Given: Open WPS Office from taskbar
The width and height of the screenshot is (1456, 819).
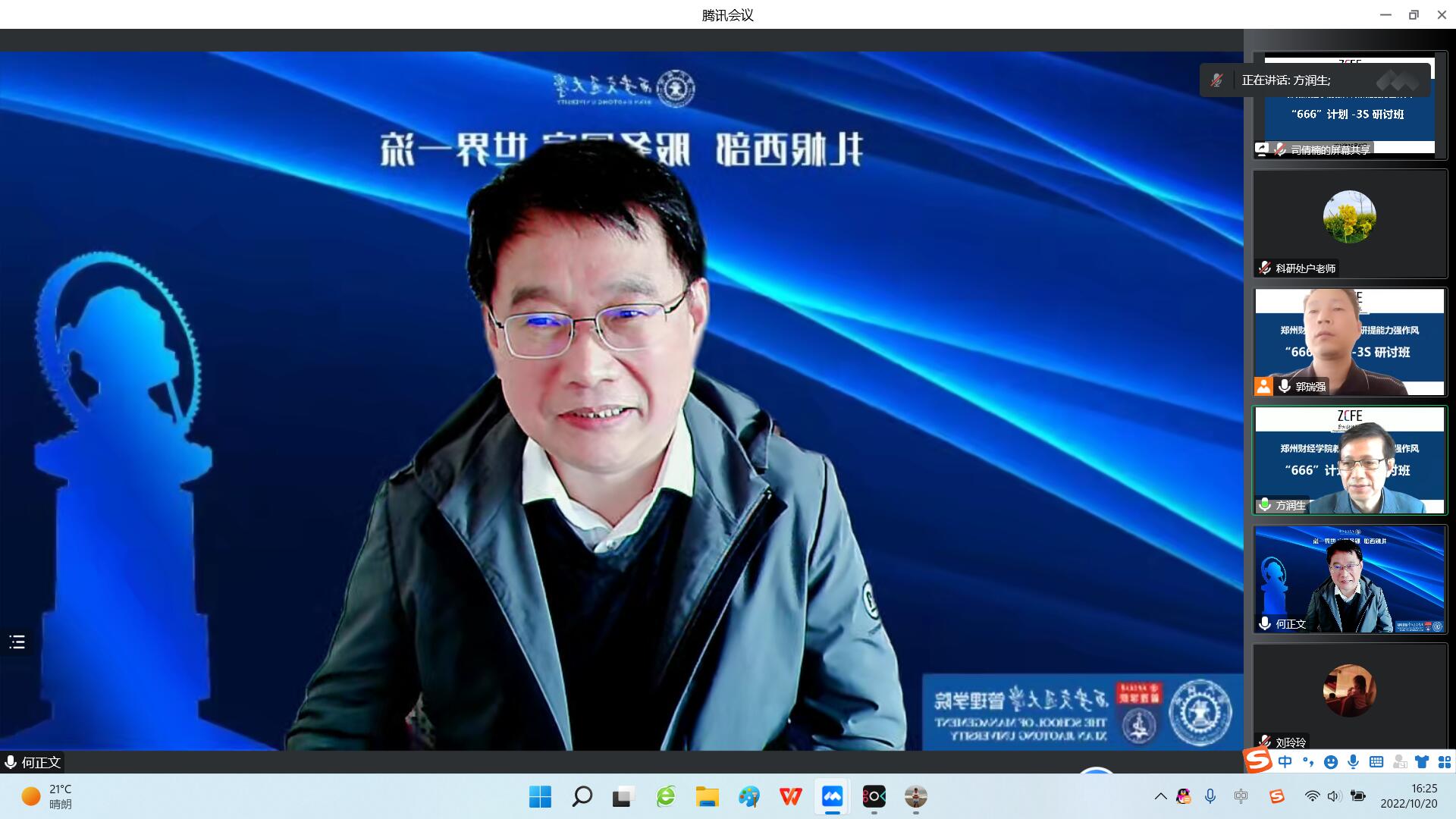Looking at the screenshot, I should click(x=790, y=796).
